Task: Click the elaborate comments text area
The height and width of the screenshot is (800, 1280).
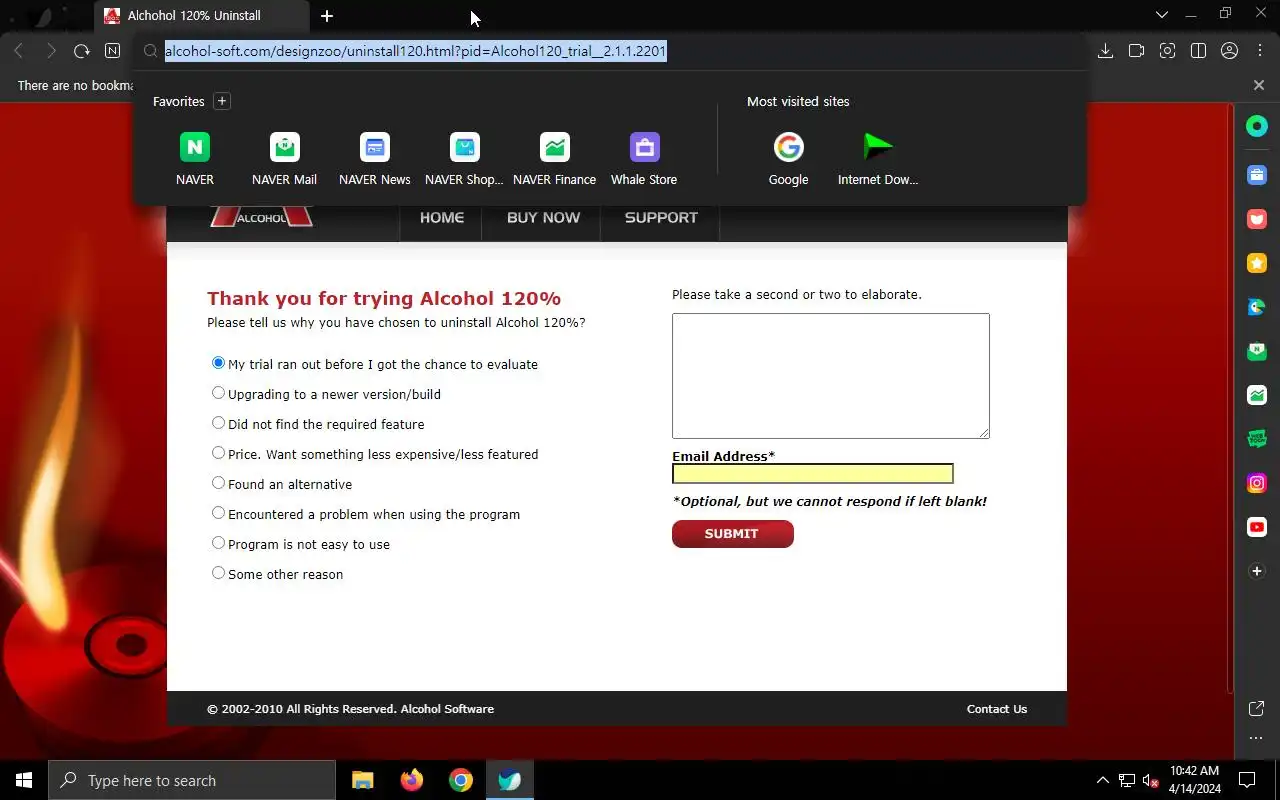Action: click(x=831, y=376)
